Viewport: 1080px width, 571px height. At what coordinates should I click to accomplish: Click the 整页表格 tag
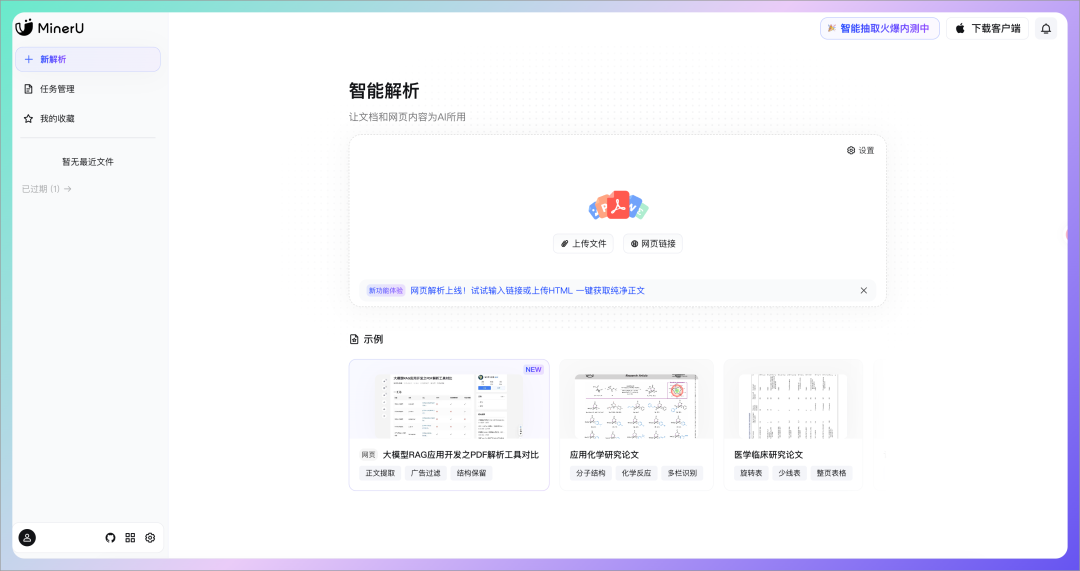[x=831, y=473]
